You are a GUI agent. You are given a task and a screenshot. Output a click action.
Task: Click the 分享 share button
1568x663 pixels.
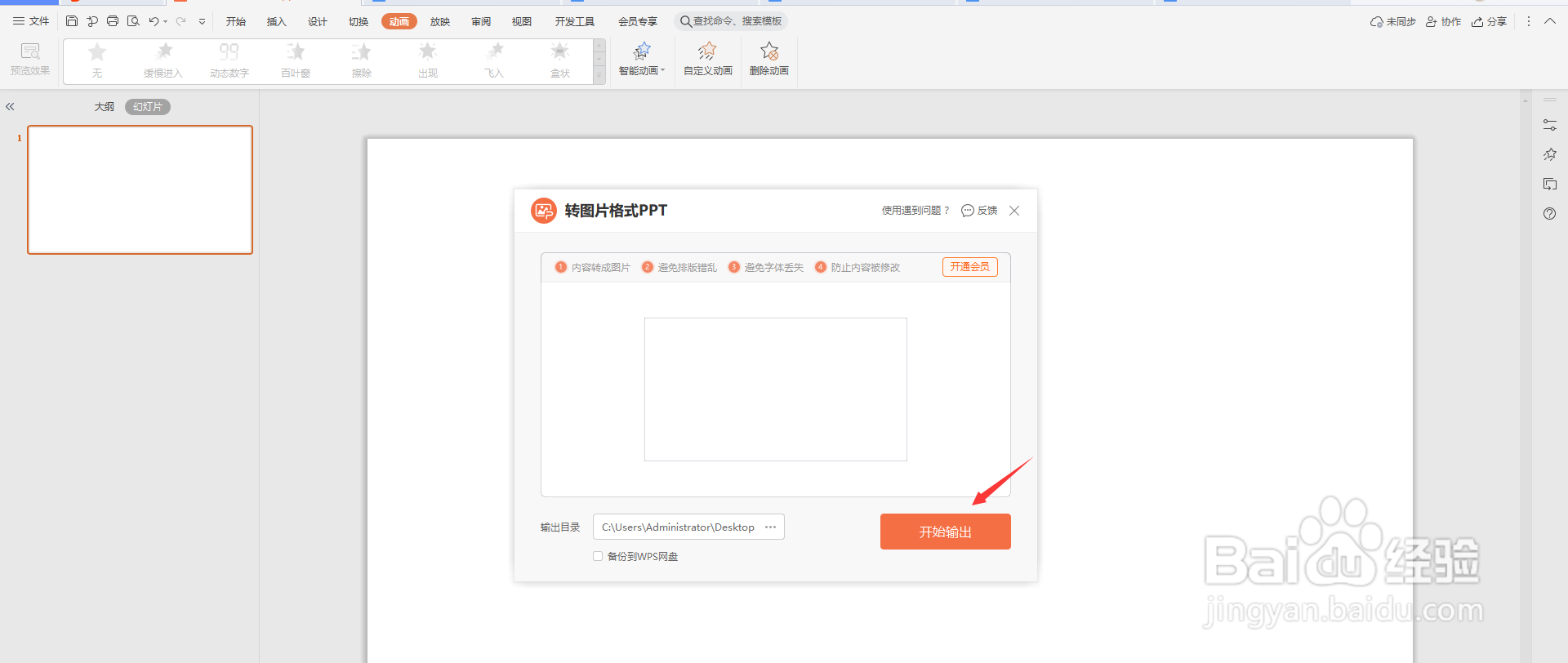1489,22
